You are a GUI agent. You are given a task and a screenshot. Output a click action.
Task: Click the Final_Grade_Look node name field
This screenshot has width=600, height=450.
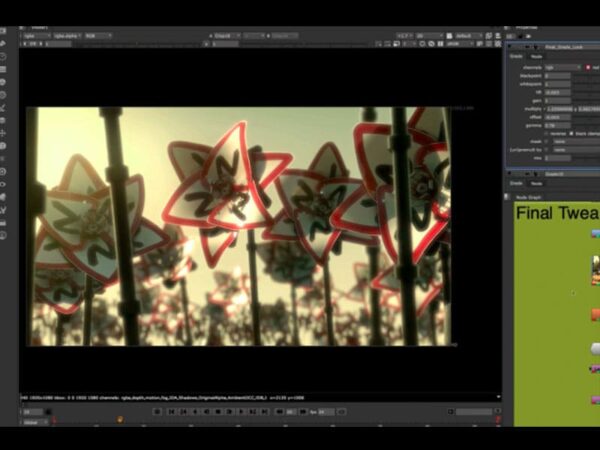click(x=572, y=47)
